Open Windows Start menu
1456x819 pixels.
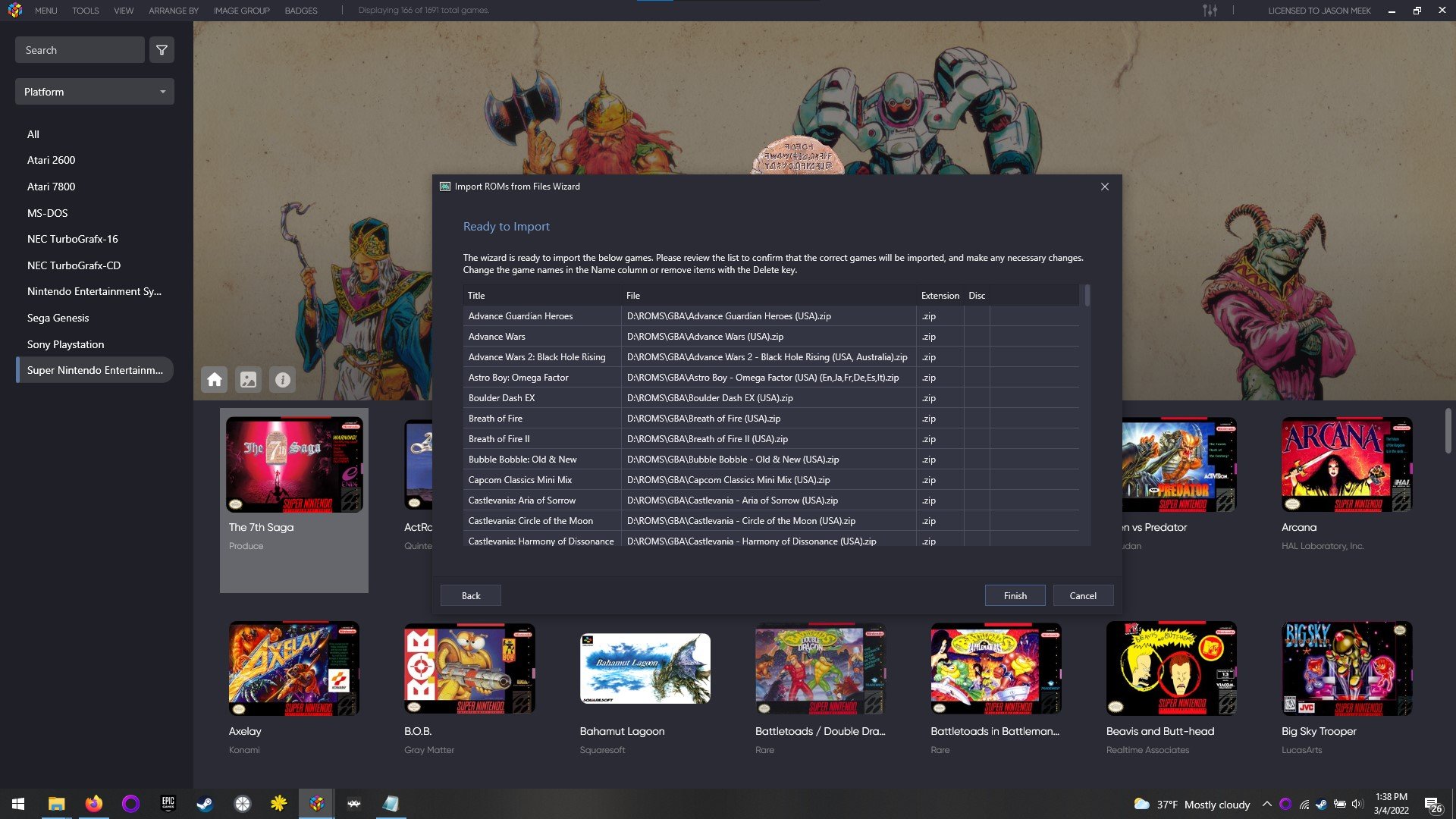[18, 804]
